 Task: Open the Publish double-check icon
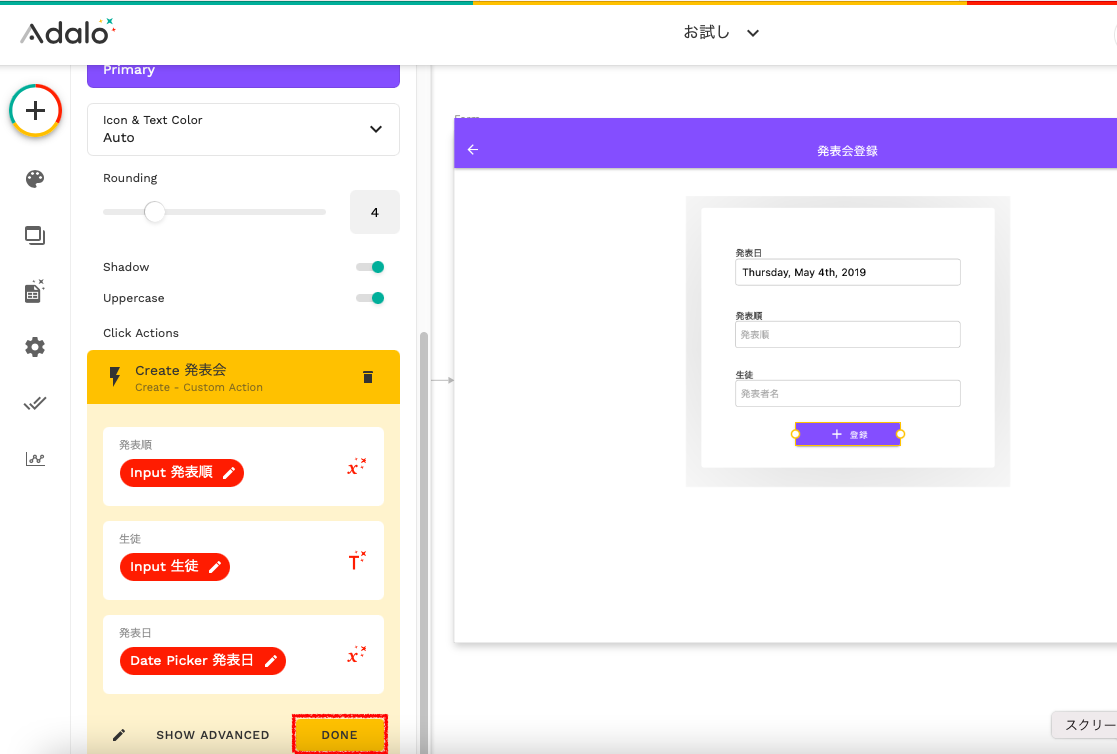click(35, 403)
